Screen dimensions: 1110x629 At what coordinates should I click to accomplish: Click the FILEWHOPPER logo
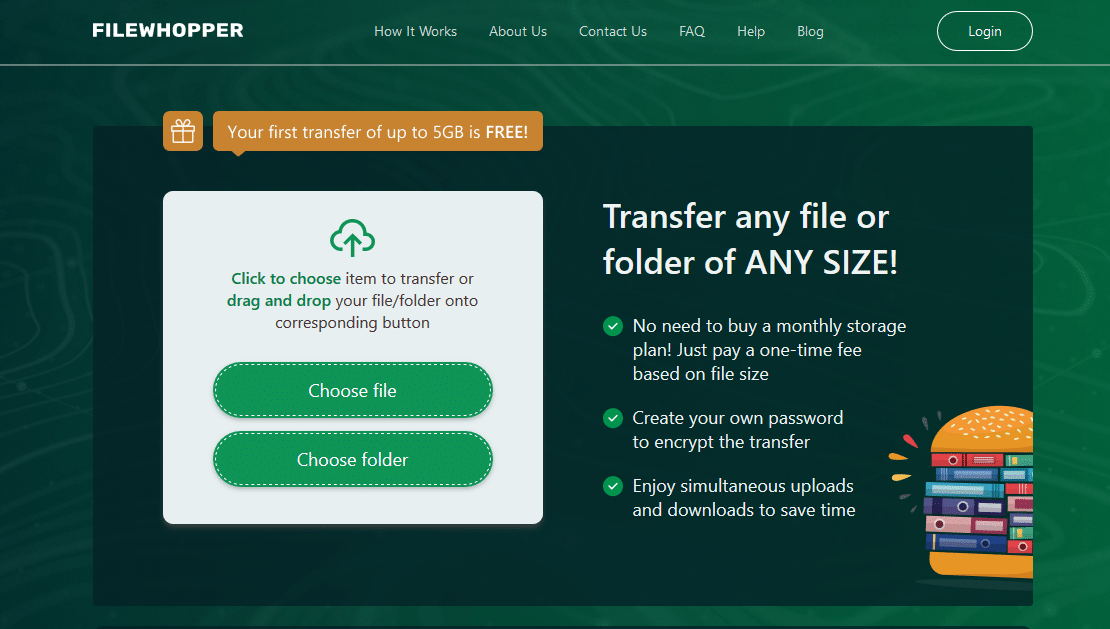click(168, 31)
